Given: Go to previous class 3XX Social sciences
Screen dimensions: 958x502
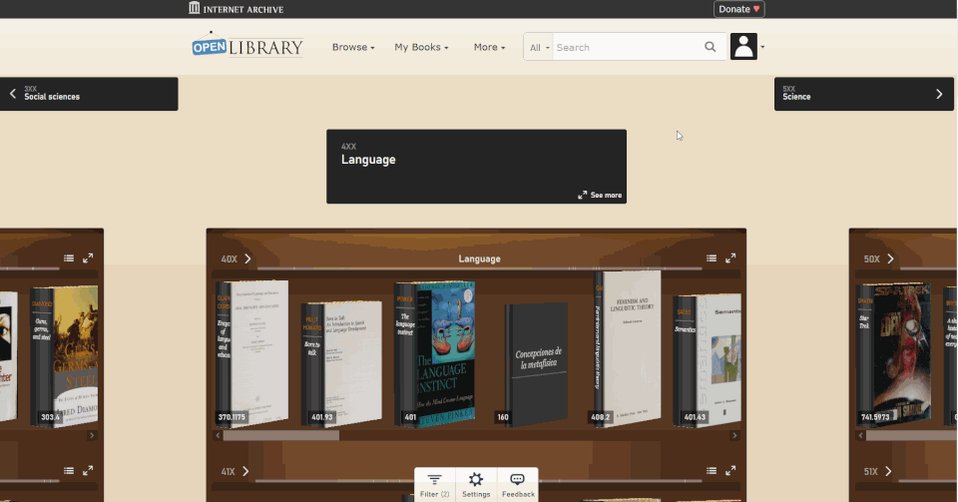Looking at the screenshot, I should 89,94.
